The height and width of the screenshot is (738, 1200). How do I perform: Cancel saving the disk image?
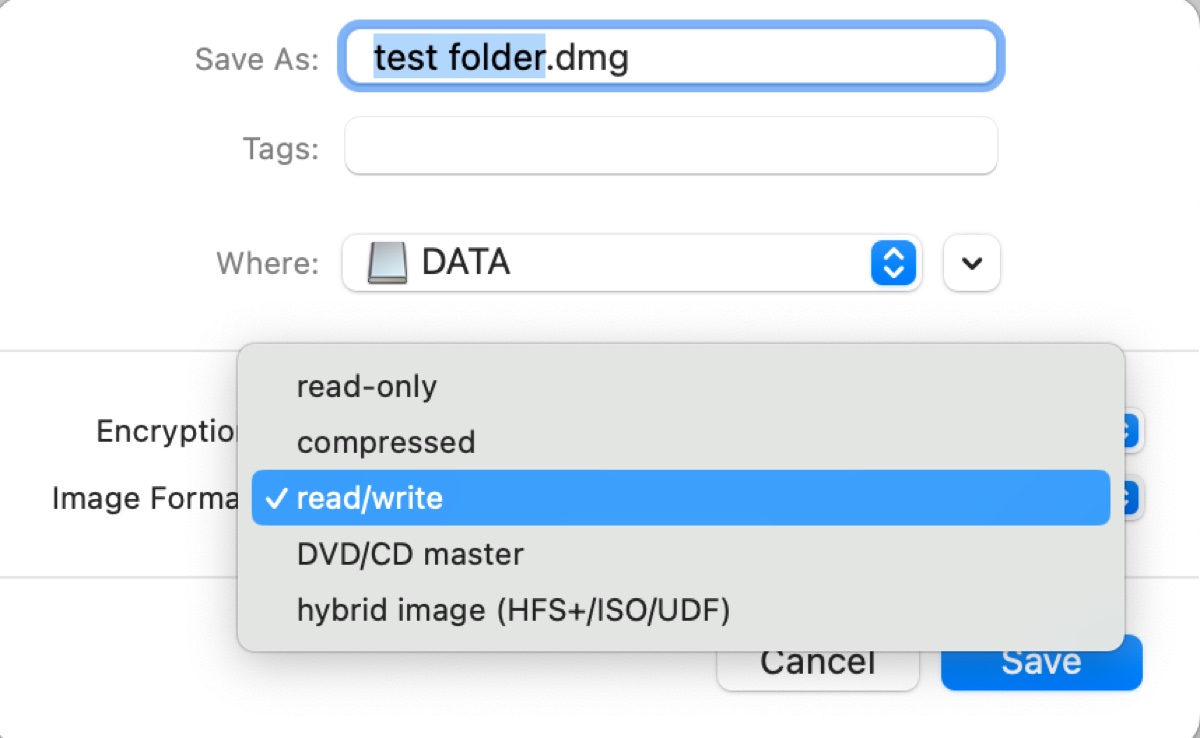(817, 661)
